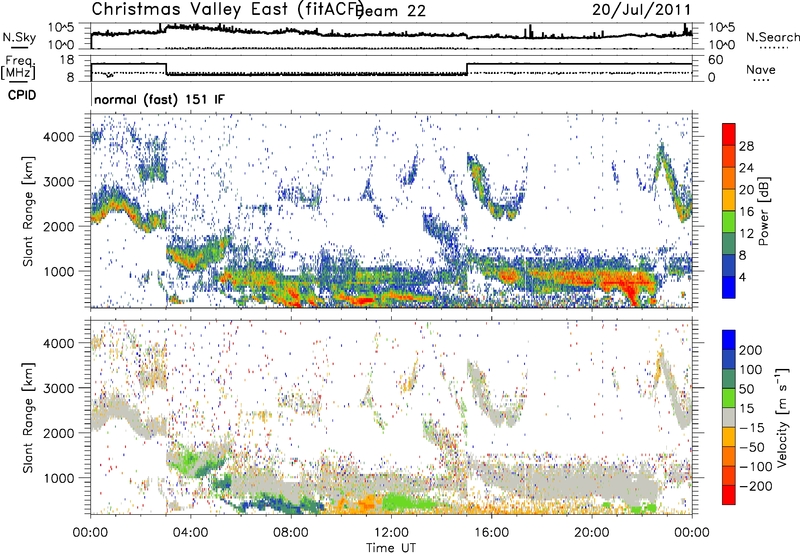Viewport: 800px width, 554px height.
Task: Click the "-15" velocity colorbar label
Action: pos(752,428)
